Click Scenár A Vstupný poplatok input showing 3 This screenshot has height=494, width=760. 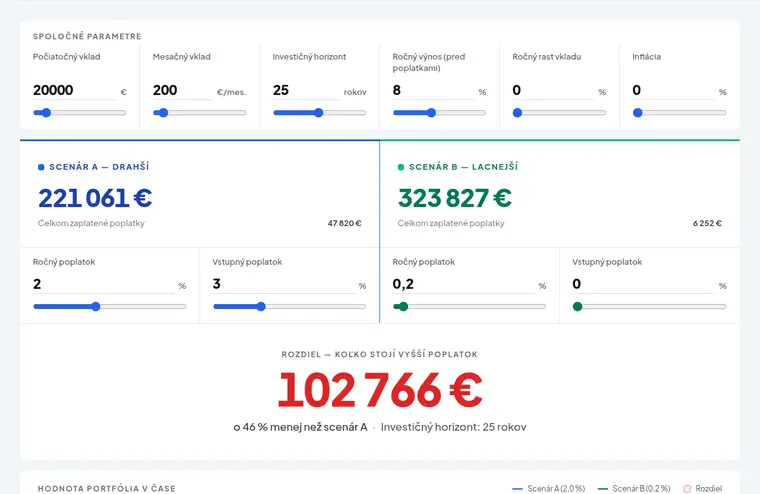(284, 284)
